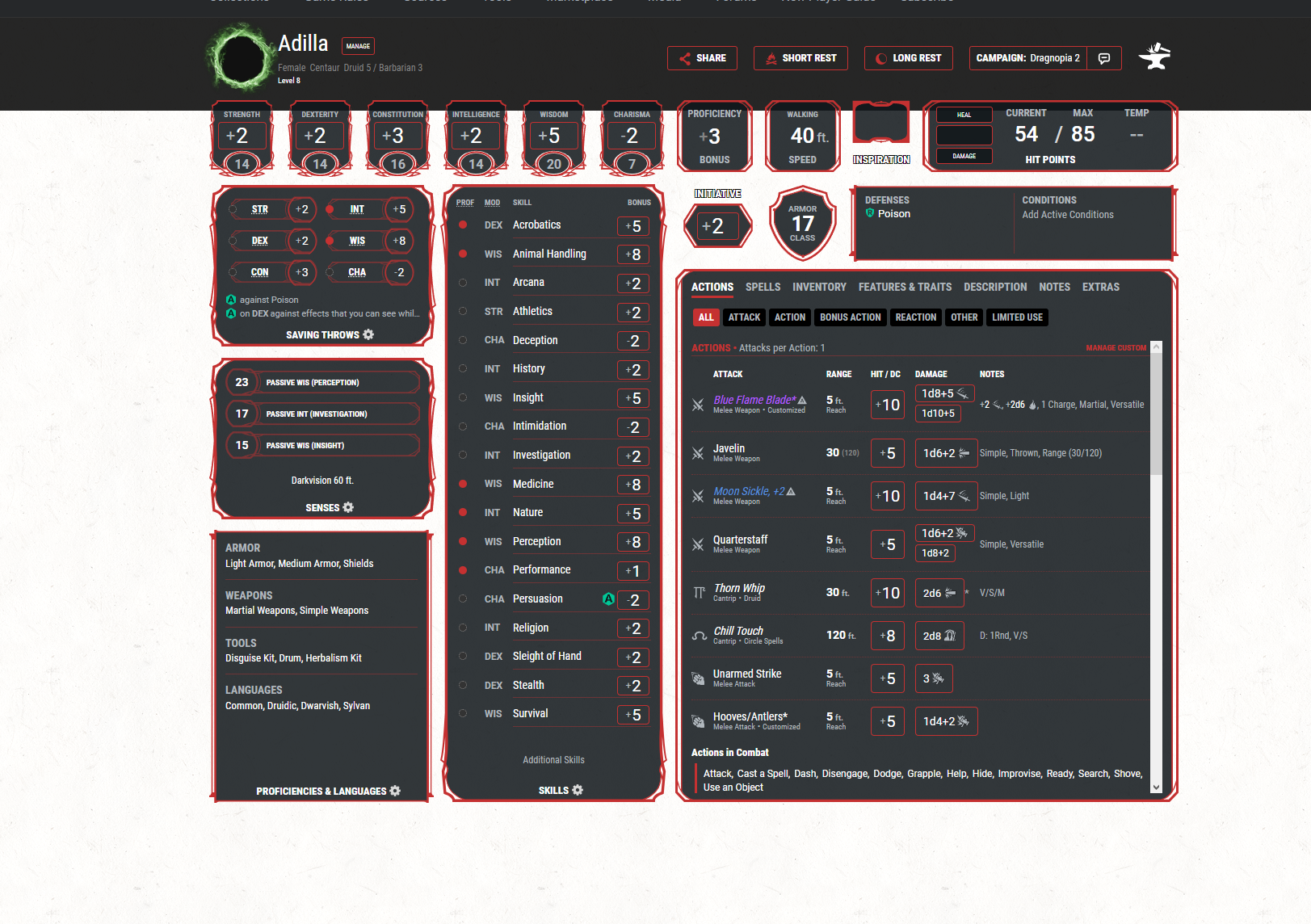Click the anvil builder icon
The image size is (1311, 924).
tap(1154, 57)
